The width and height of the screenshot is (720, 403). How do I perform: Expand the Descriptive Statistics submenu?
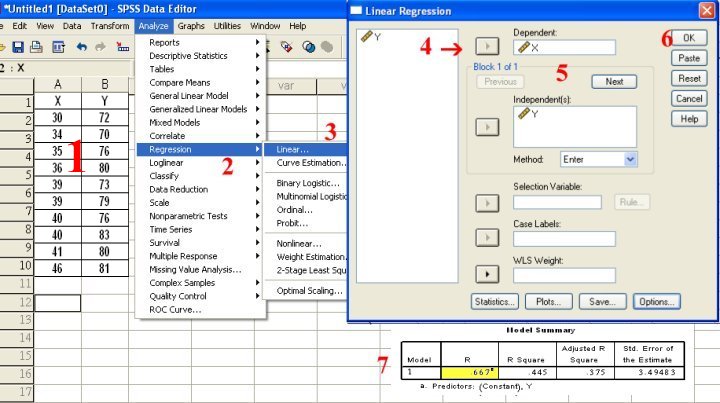tap(201, 56)
